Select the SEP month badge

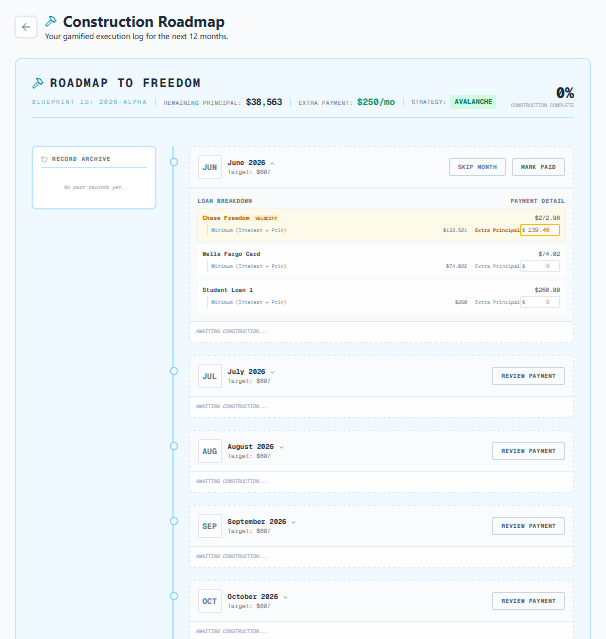pos(210,526)
